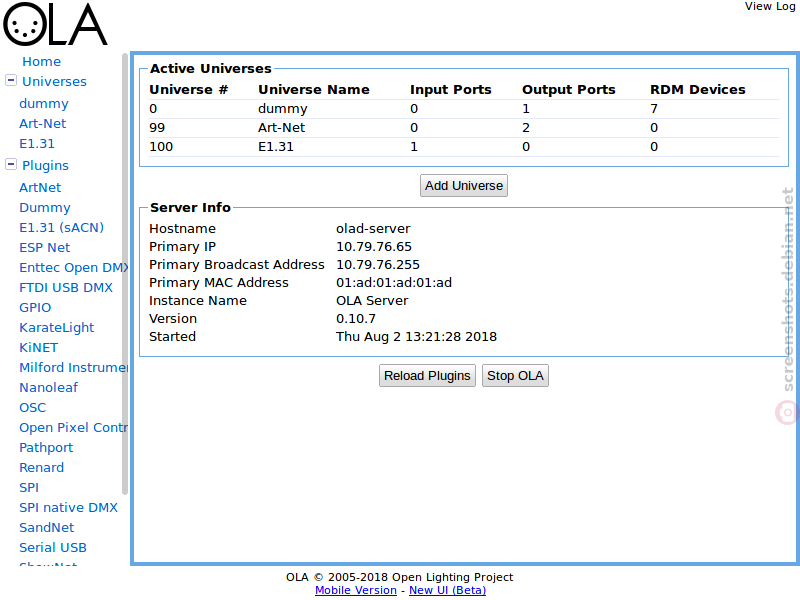Click the Primary IP value 10.79.76.65
This screenshot has height=600, width=800.
[373, 247]
